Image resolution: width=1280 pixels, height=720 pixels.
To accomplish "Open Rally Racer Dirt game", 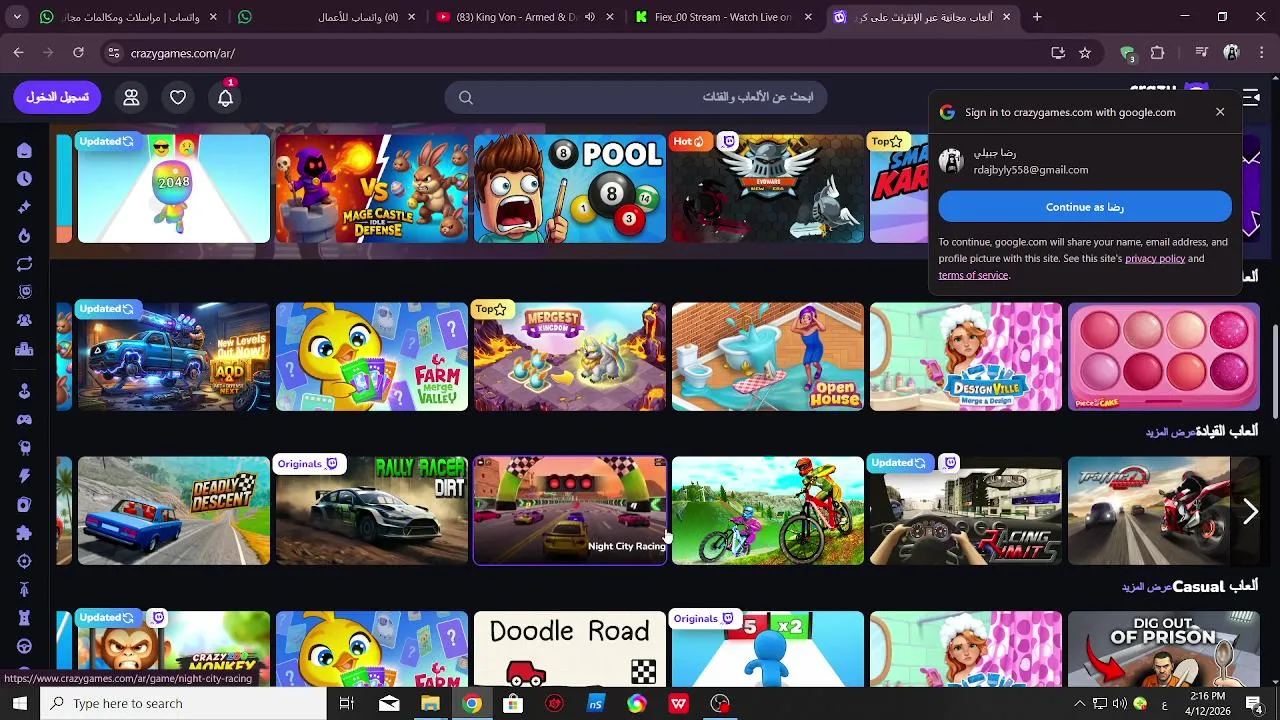I will pos(372,511).
